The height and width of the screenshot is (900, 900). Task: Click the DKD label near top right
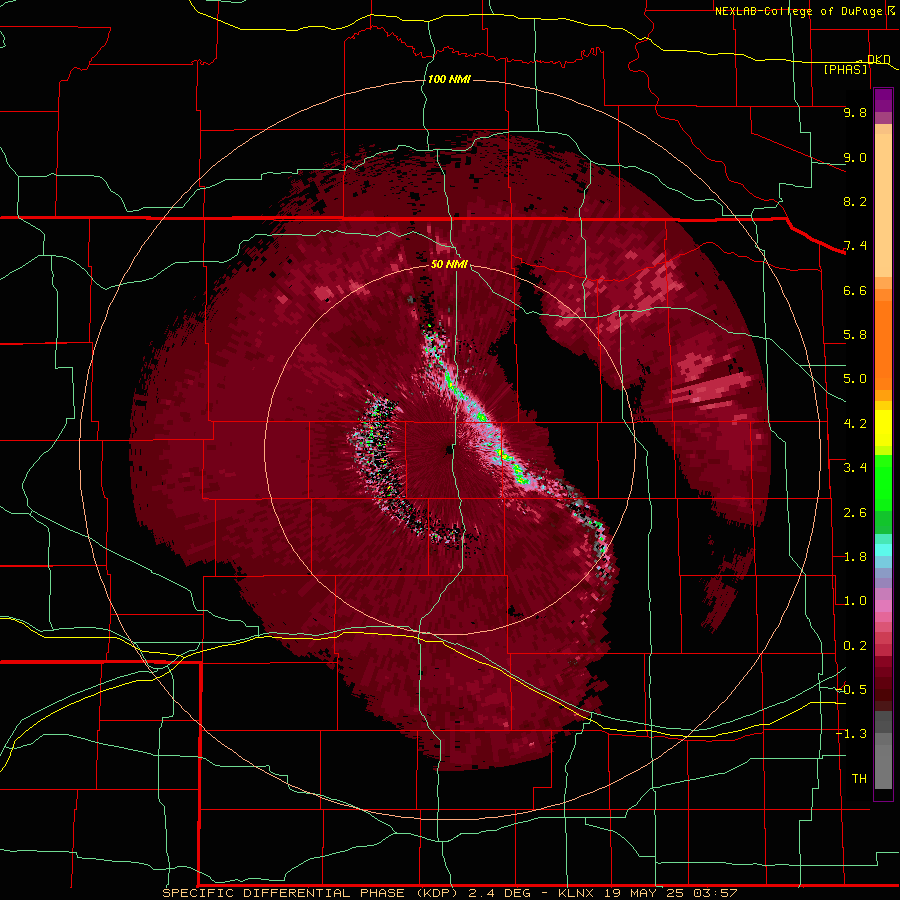click(x=879, y=59)
